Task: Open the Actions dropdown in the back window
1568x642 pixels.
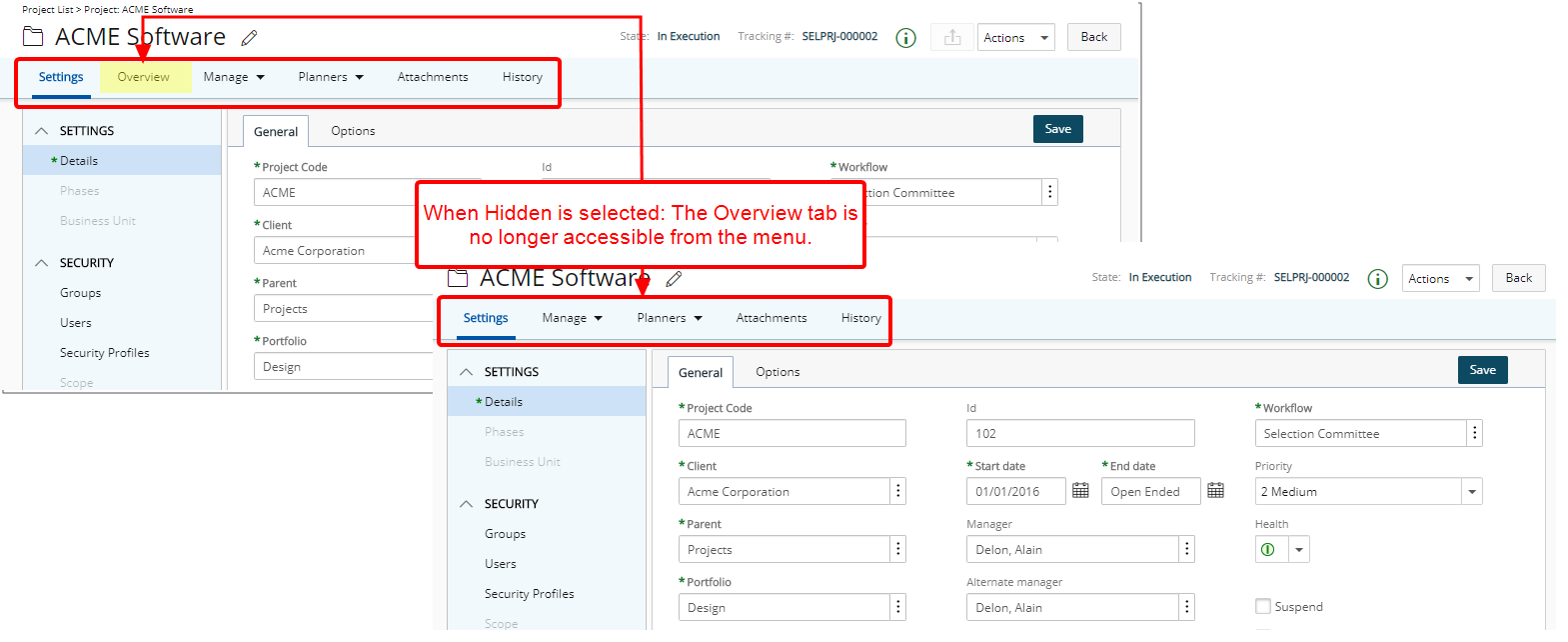Action: point(1015,38)
